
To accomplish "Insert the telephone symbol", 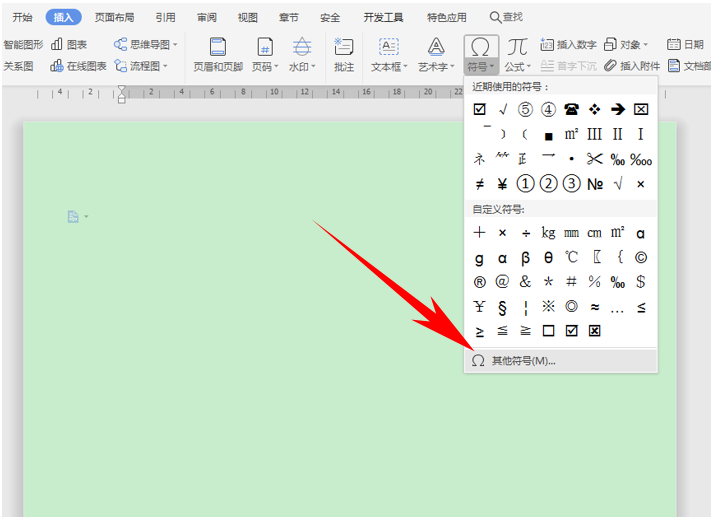I will click(x=571, y=109).
